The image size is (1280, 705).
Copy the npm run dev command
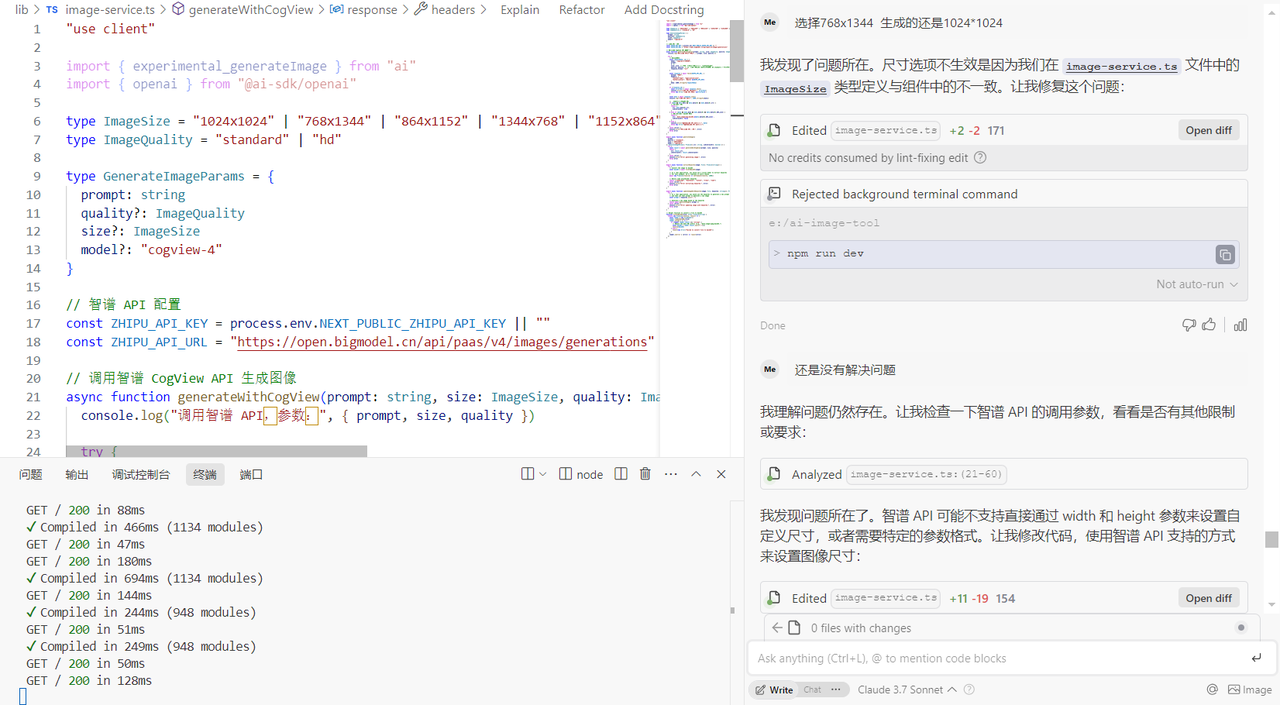click(1225, 255)
